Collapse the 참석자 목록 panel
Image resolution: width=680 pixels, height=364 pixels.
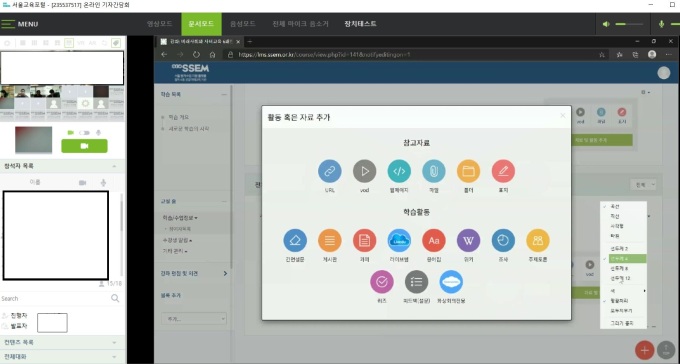(114, 166)
